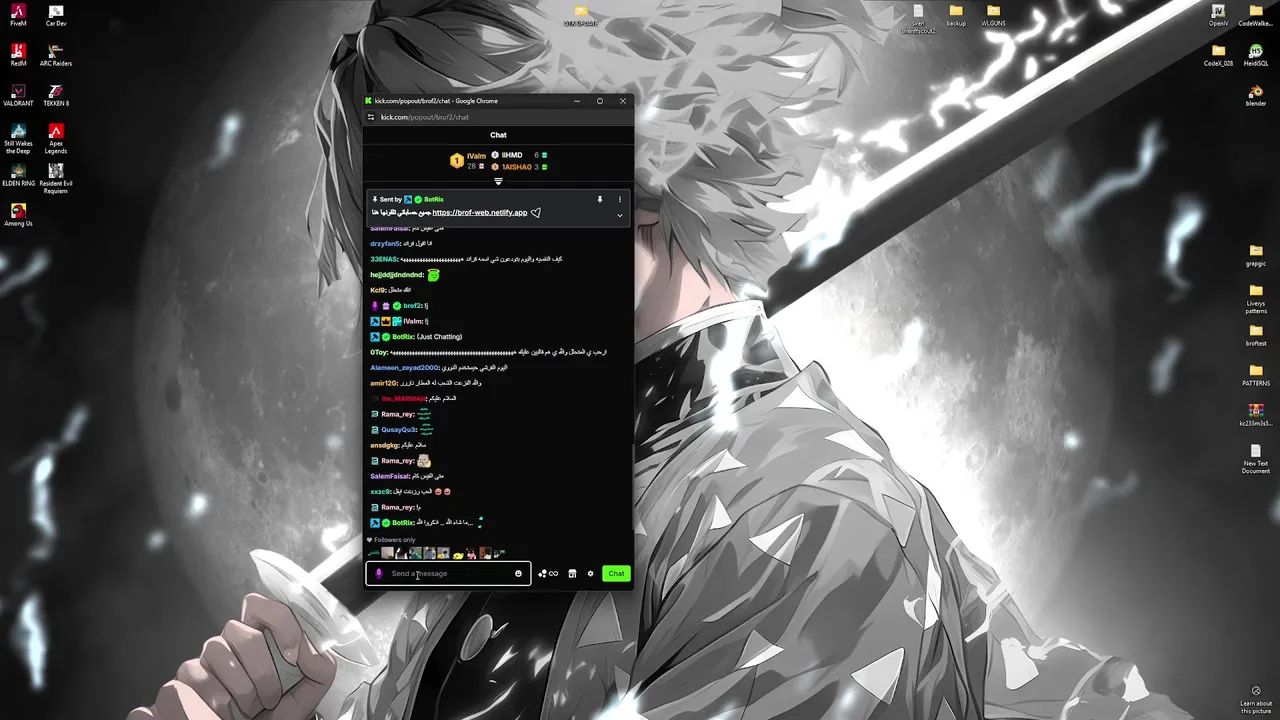Open New Text Document on desktop

click(1256, 459)
